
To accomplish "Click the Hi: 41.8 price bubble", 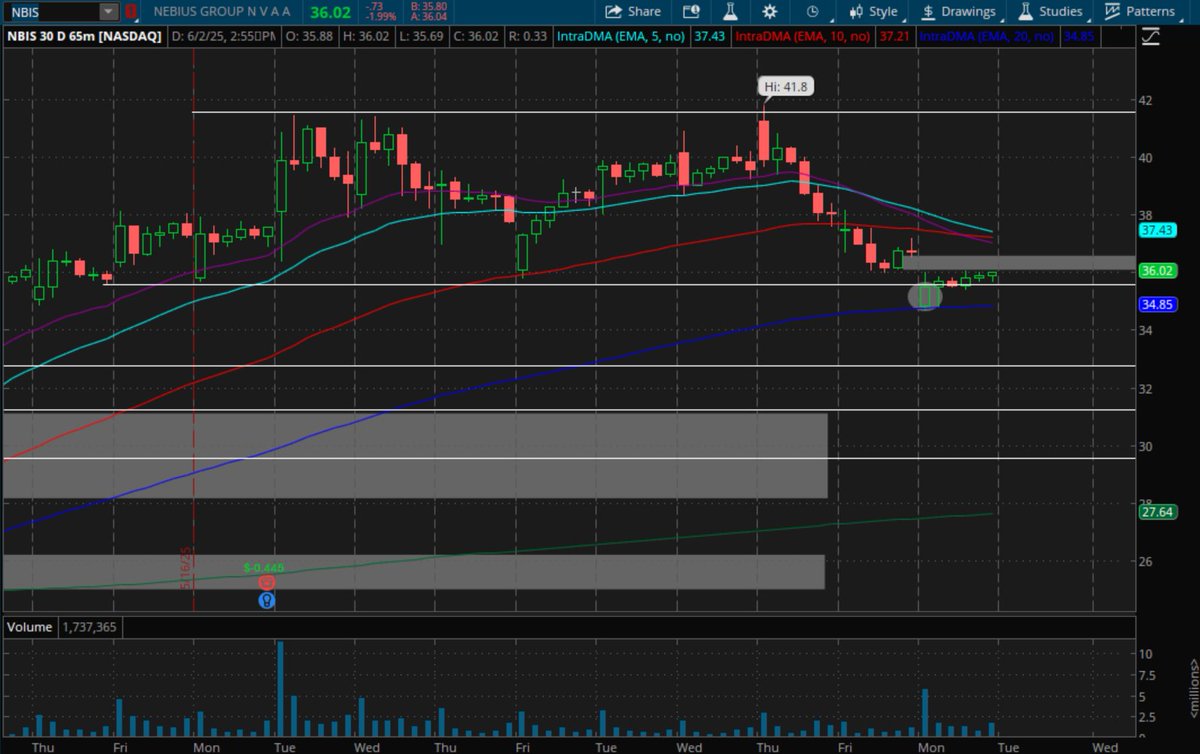I will pos(786,87).
